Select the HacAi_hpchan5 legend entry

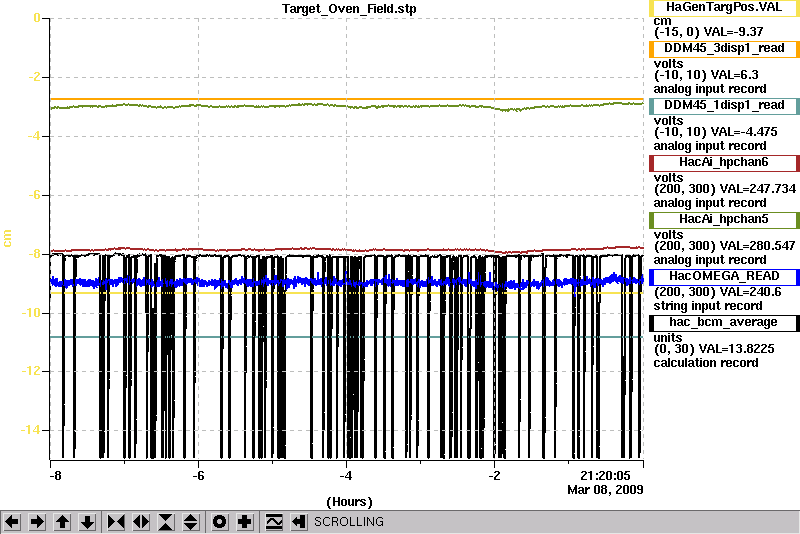[x=724, y=220]
